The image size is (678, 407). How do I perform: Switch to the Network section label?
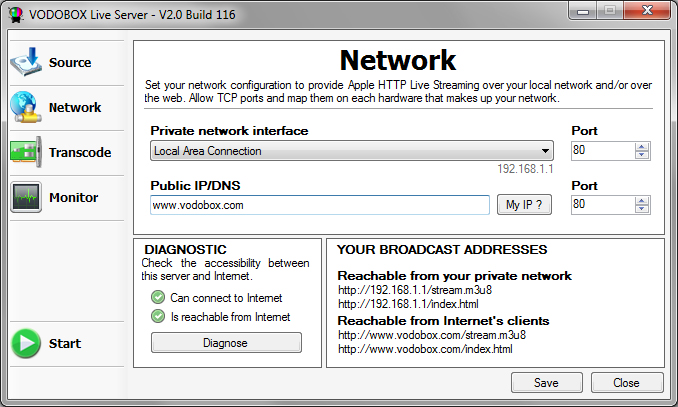[x=75, y=108]
